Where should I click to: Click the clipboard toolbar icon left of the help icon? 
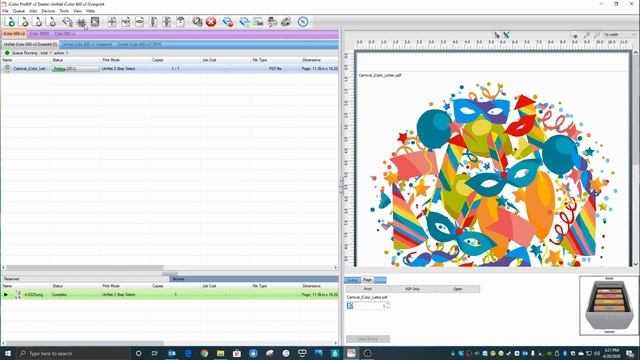(x=180, y=22)
